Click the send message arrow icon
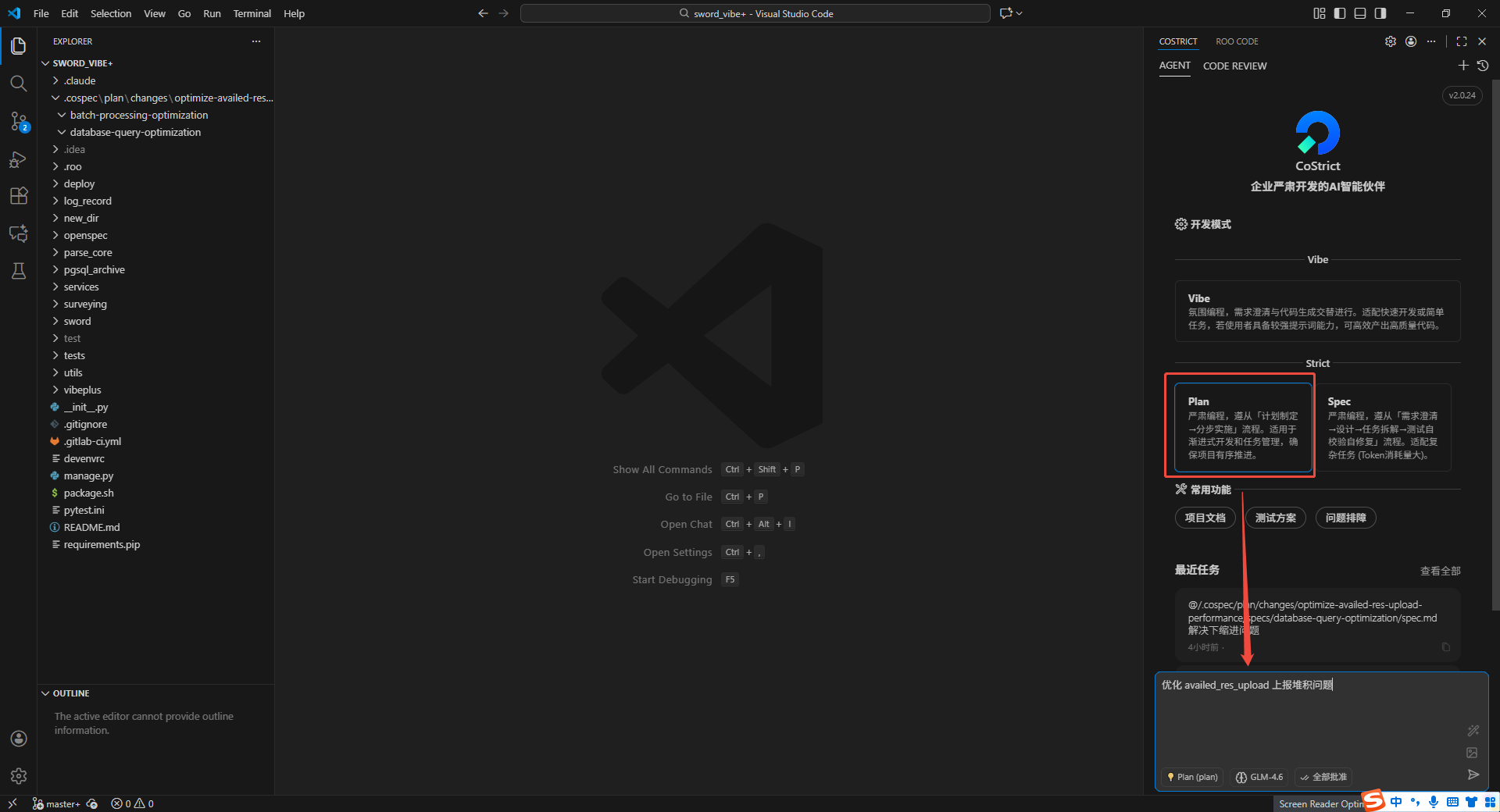Image resolution: width=1500 pixels, height=812 pixels. click(x=1473, y=775)
